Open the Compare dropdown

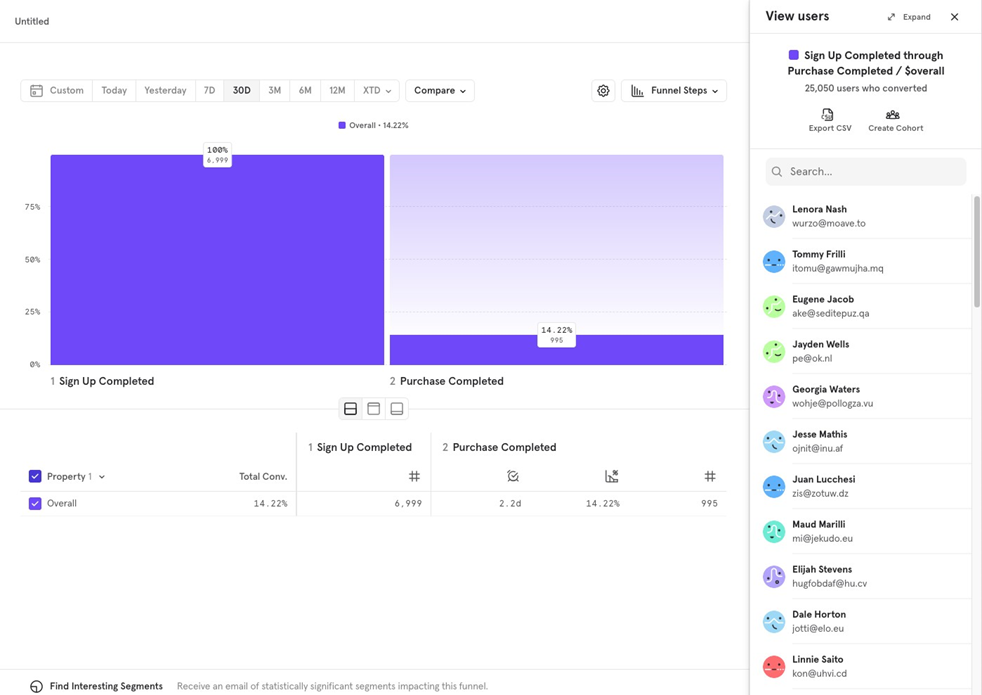coord(439,91)
